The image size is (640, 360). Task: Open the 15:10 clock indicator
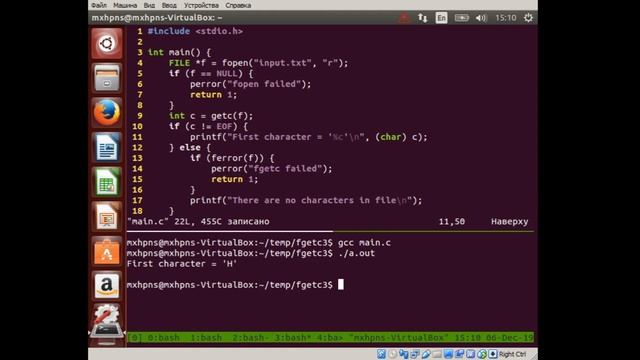506,18
